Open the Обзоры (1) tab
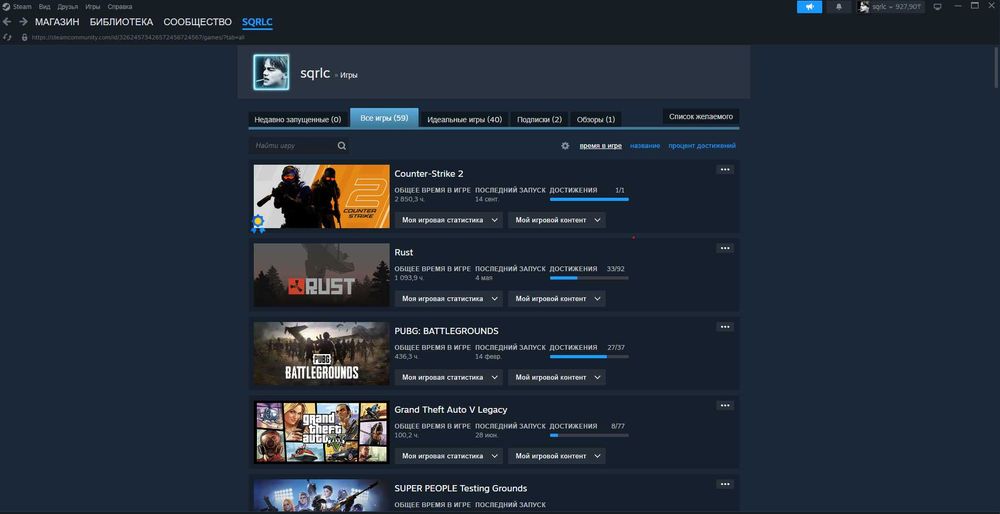 click(596, 119)
